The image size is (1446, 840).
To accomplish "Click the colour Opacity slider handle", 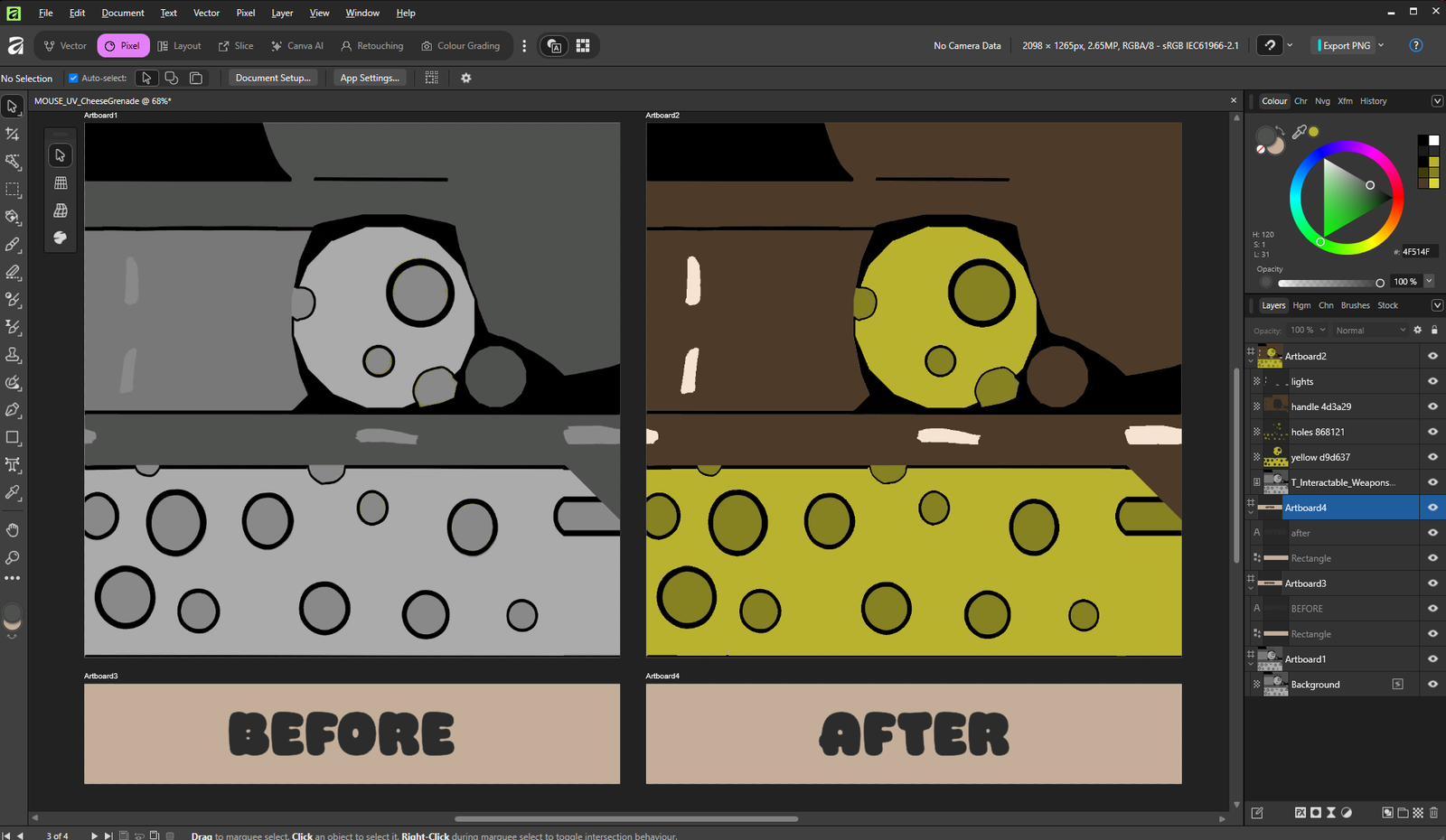I will (1380, 283).
